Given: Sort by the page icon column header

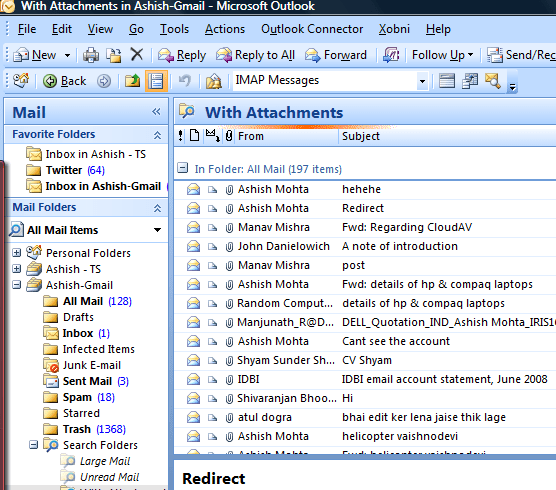Looking at the screenshot, I should (x=194, y=136).
